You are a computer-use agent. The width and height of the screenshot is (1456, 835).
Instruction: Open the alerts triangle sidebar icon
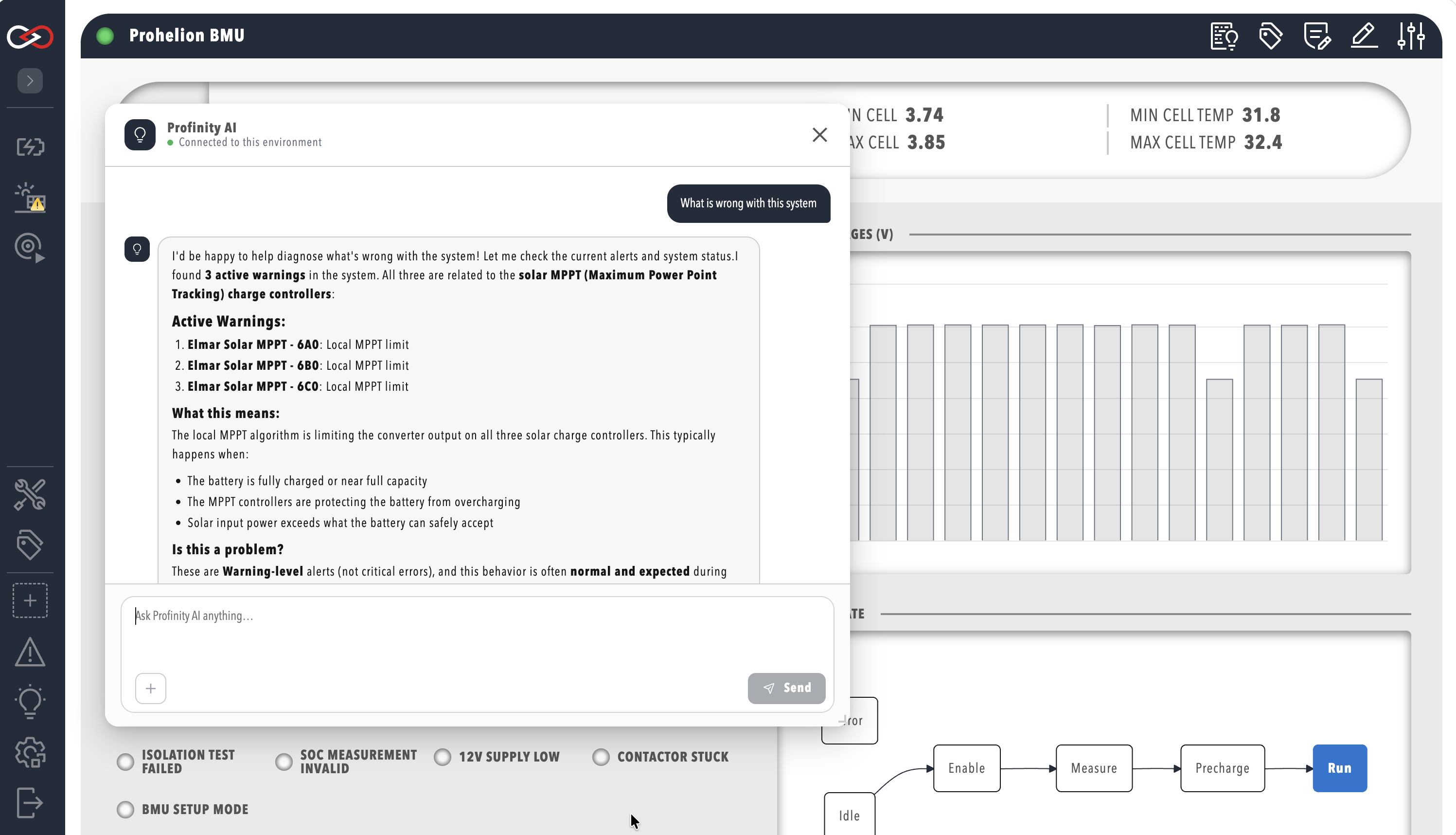click(x=30, y=652)
